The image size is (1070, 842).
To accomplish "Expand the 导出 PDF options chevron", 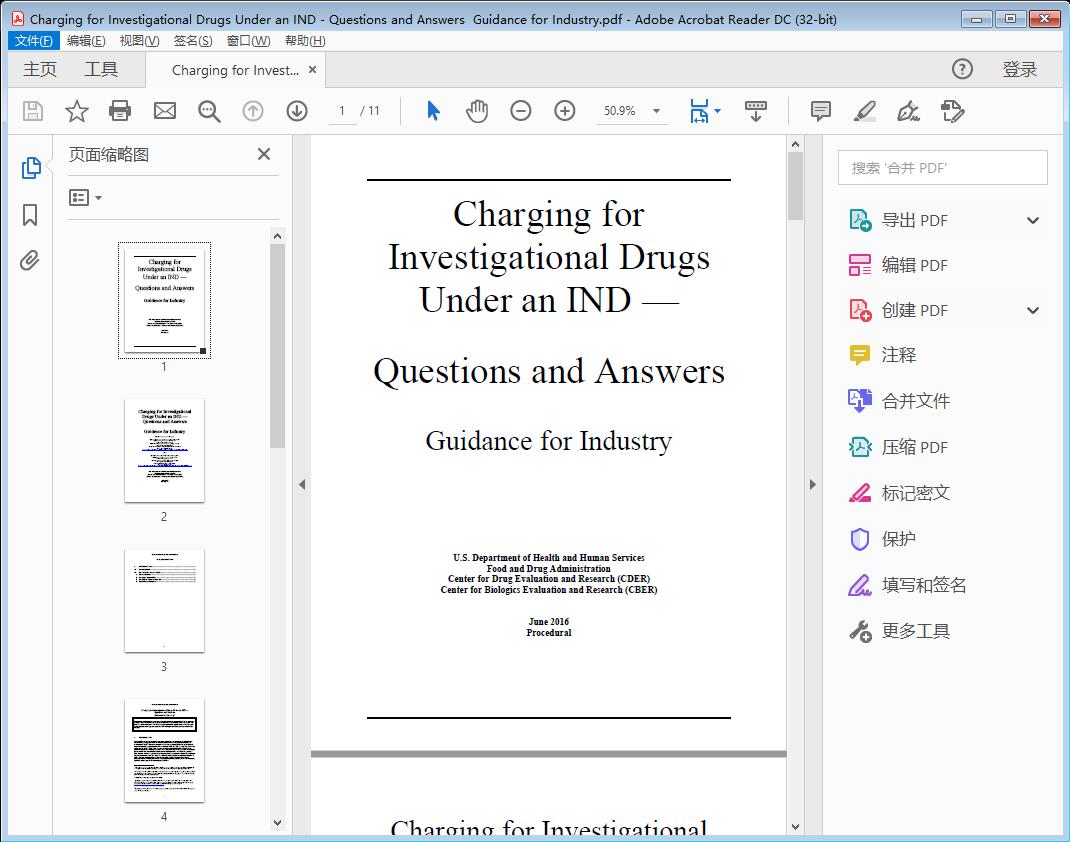I will [1032, 219].
